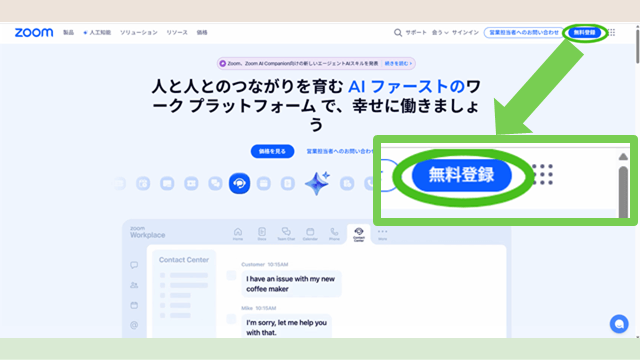Select the highlighted headset Contact Center carousel icon
Screen dimensions: 640x360
(239, 183)
